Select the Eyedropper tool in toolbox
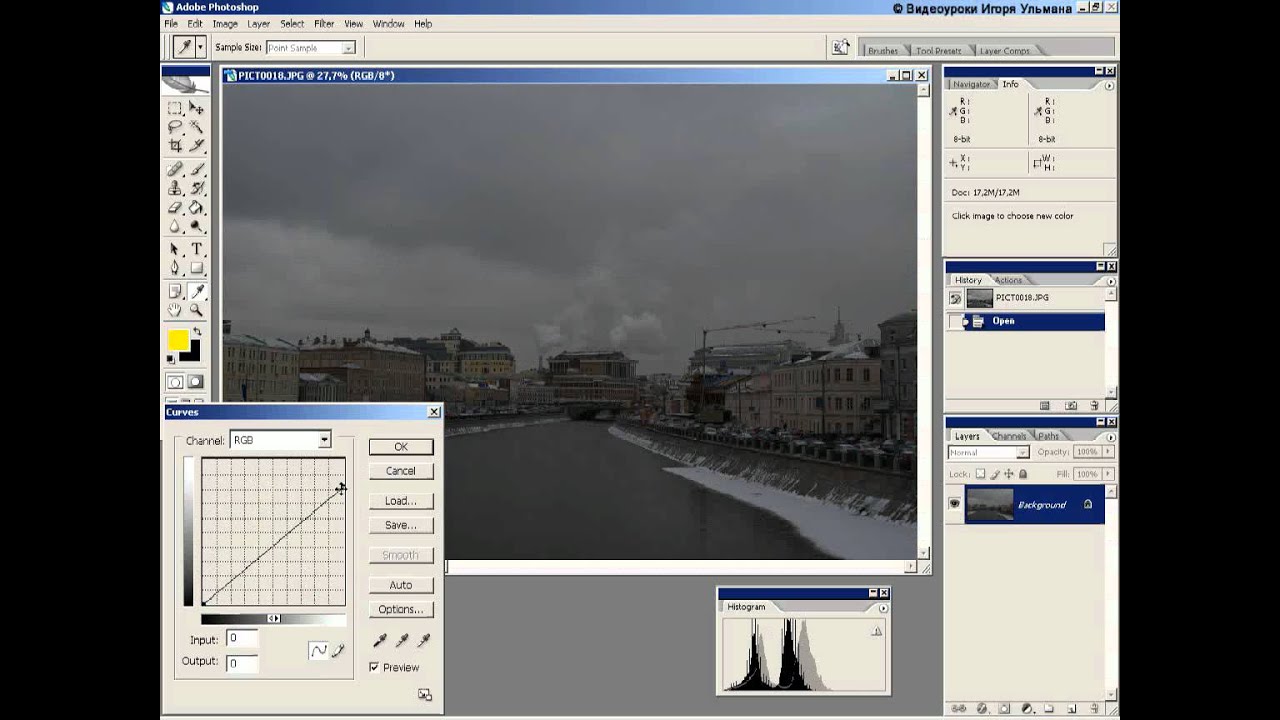1280x720 pixels. tap(196, 292)
